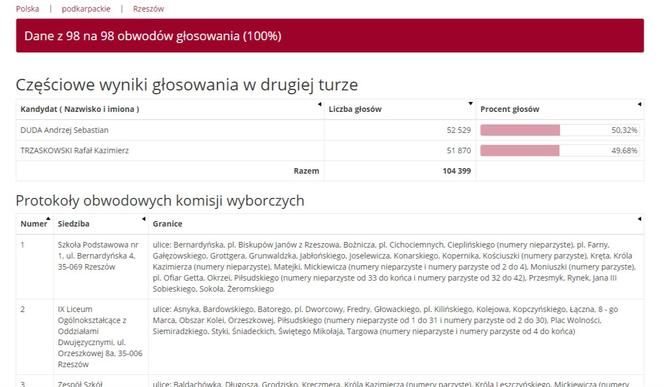664x387 pixels.
Task: Select DUDA Andrzej Sebastian row name
Action: [64, 130]
